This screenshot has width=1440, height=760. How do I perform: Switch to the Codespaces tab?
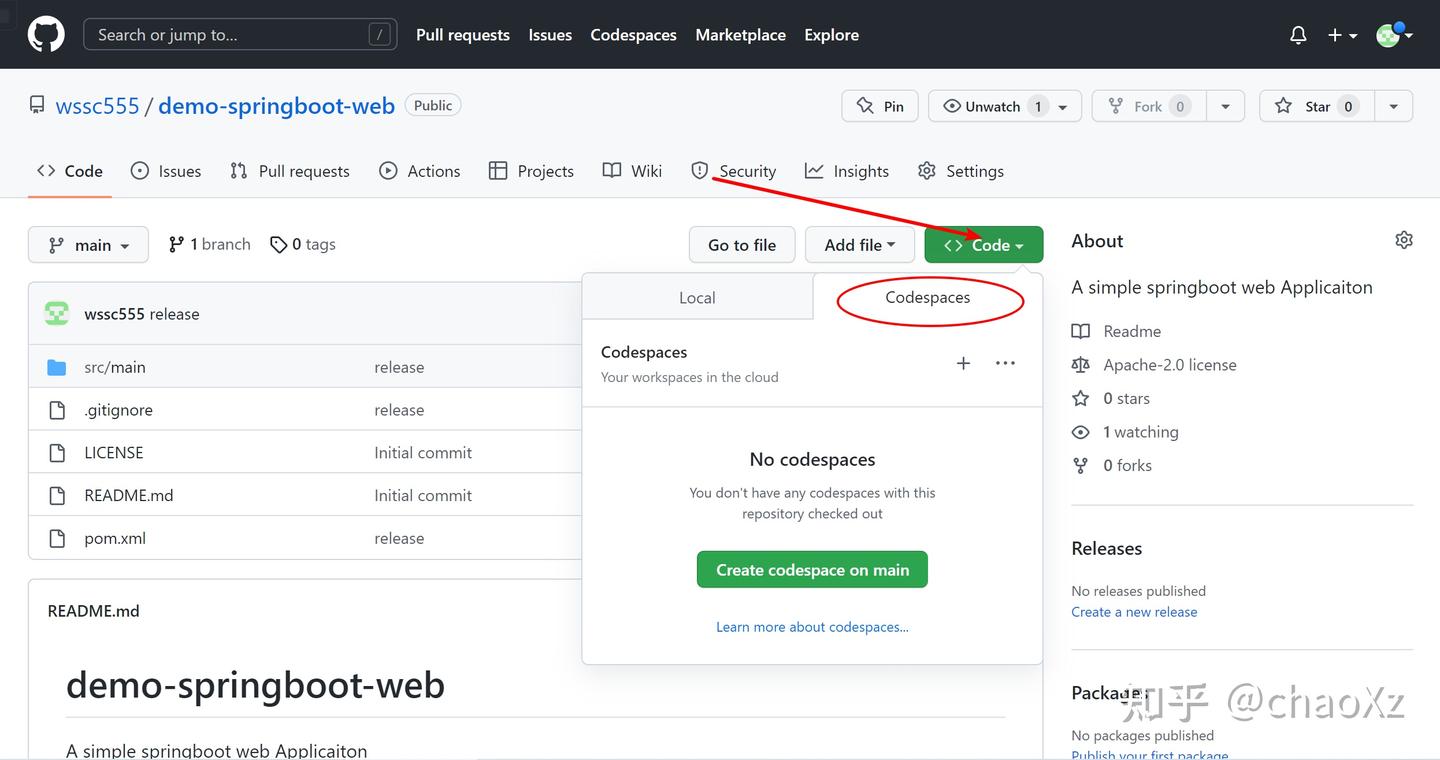[x=927, y=297]
